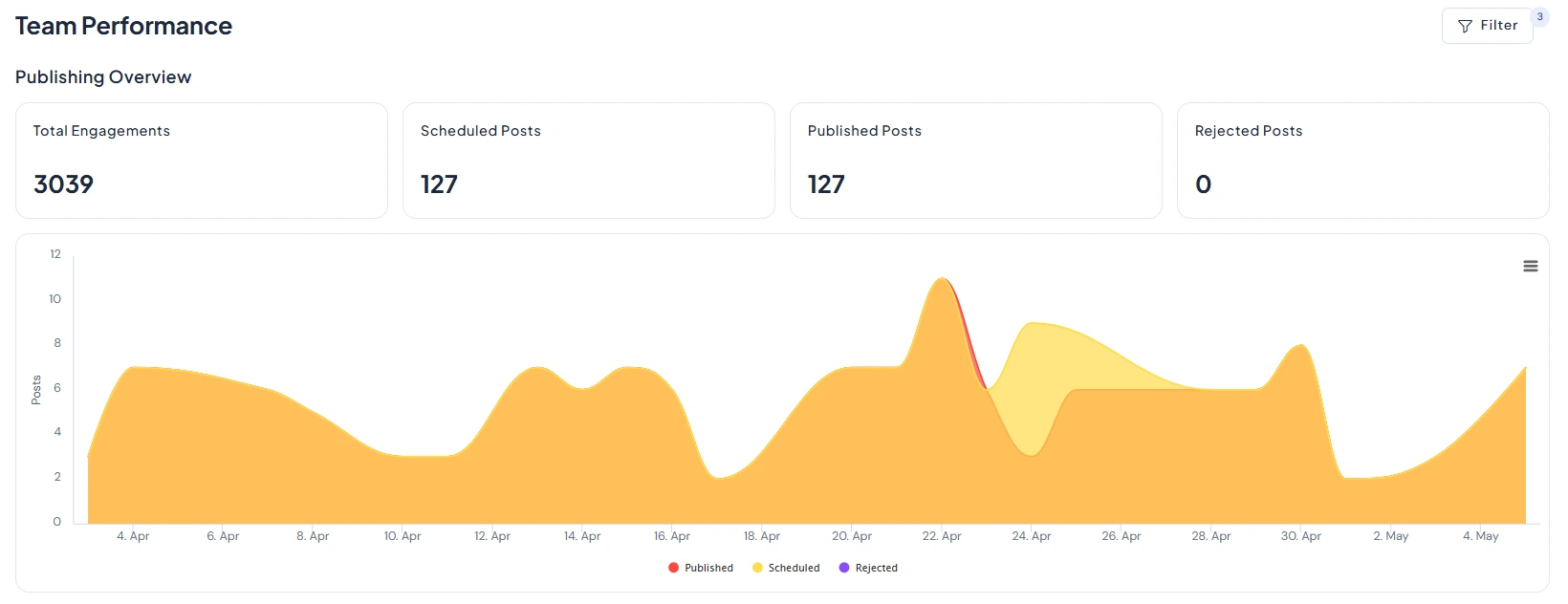Click the 4. Apr axis label
This screenshot has width=1568, height=604.
133,536
